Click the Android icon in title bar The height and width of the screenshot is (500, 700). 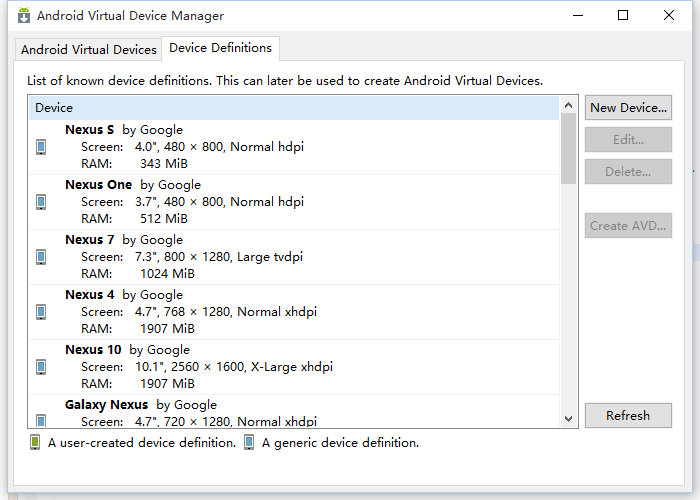[x=22, y=16]
